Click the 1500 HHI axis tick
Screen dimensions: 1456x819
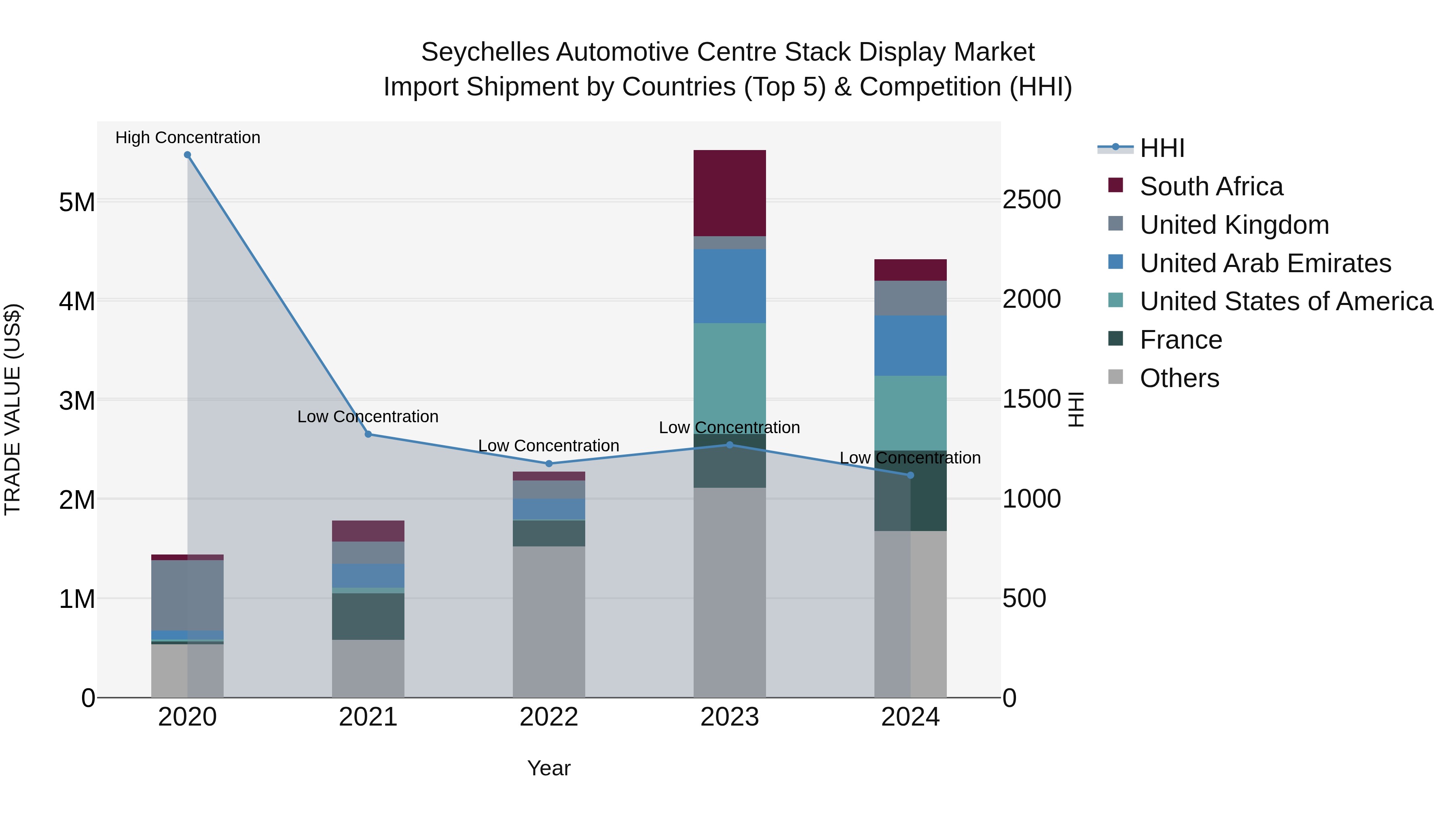pos(1032,399)
